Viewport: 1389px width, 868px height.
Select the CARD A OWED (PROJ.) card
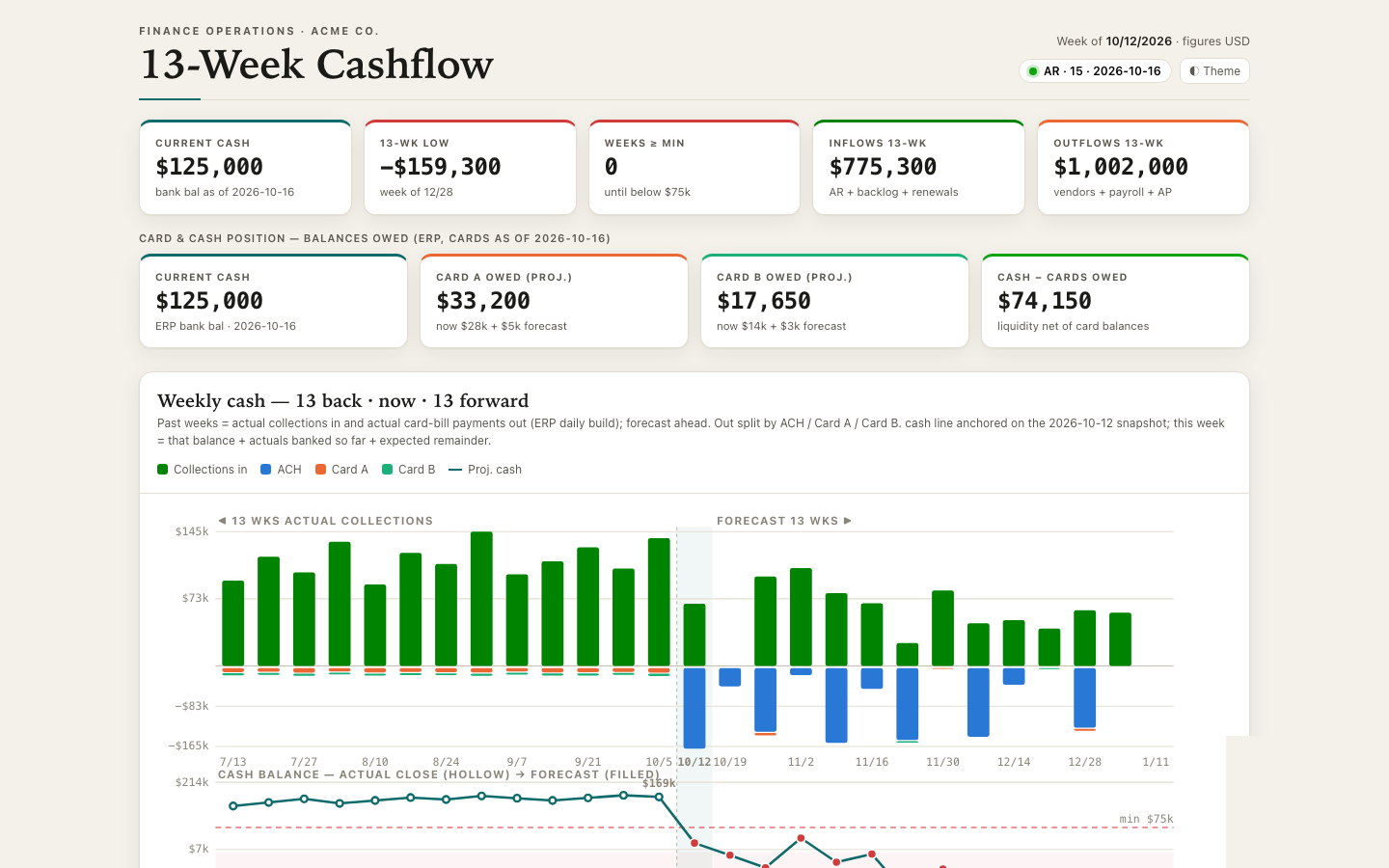[x=554, y=301]
